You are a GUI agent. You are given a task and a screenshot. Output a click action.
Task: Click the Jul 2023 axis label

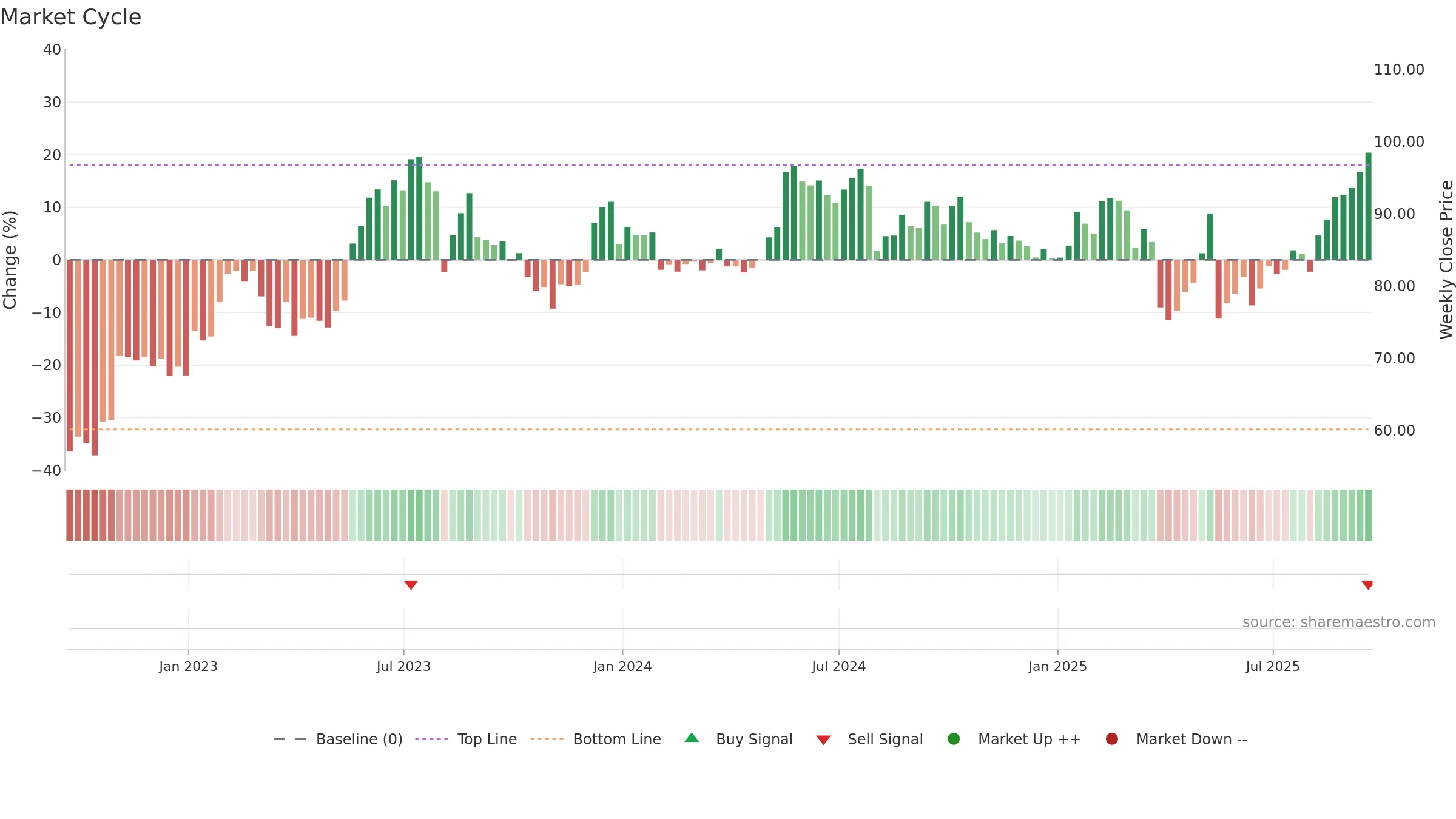click(x=403, y=666)
